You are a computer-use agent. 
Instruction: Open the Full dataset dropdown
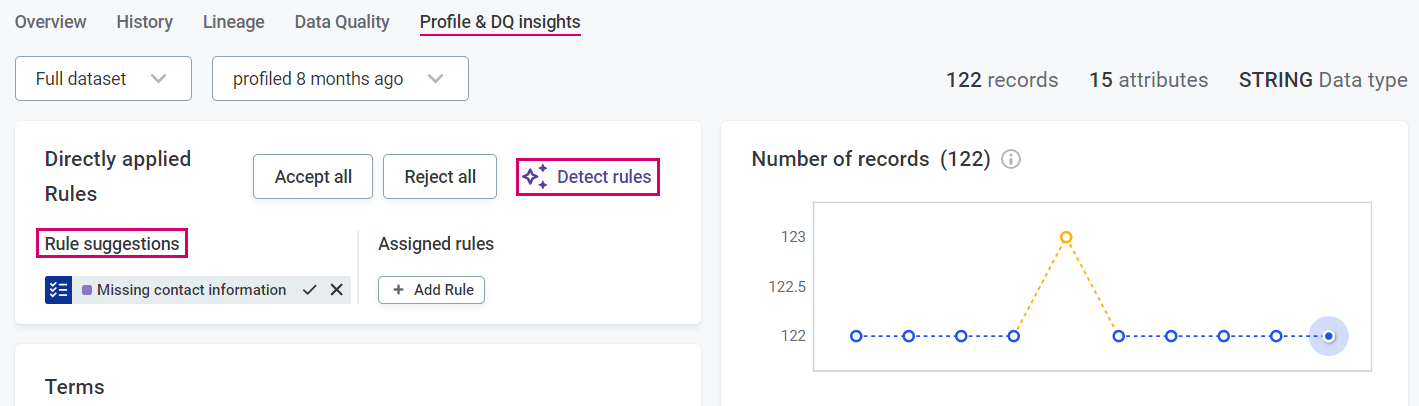(103, 79)
